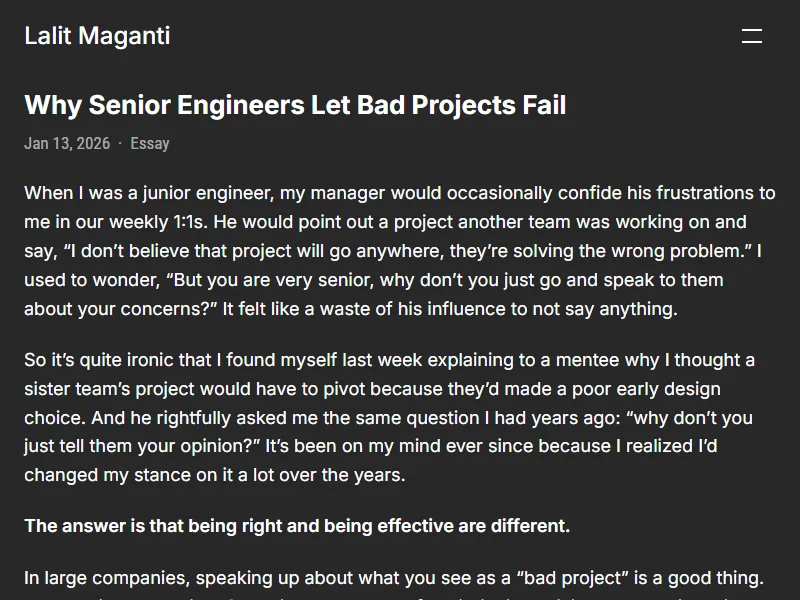Click the Jan 13, 2026 publish date
Viewport: 800px width, 600px height.
[67, 143]
